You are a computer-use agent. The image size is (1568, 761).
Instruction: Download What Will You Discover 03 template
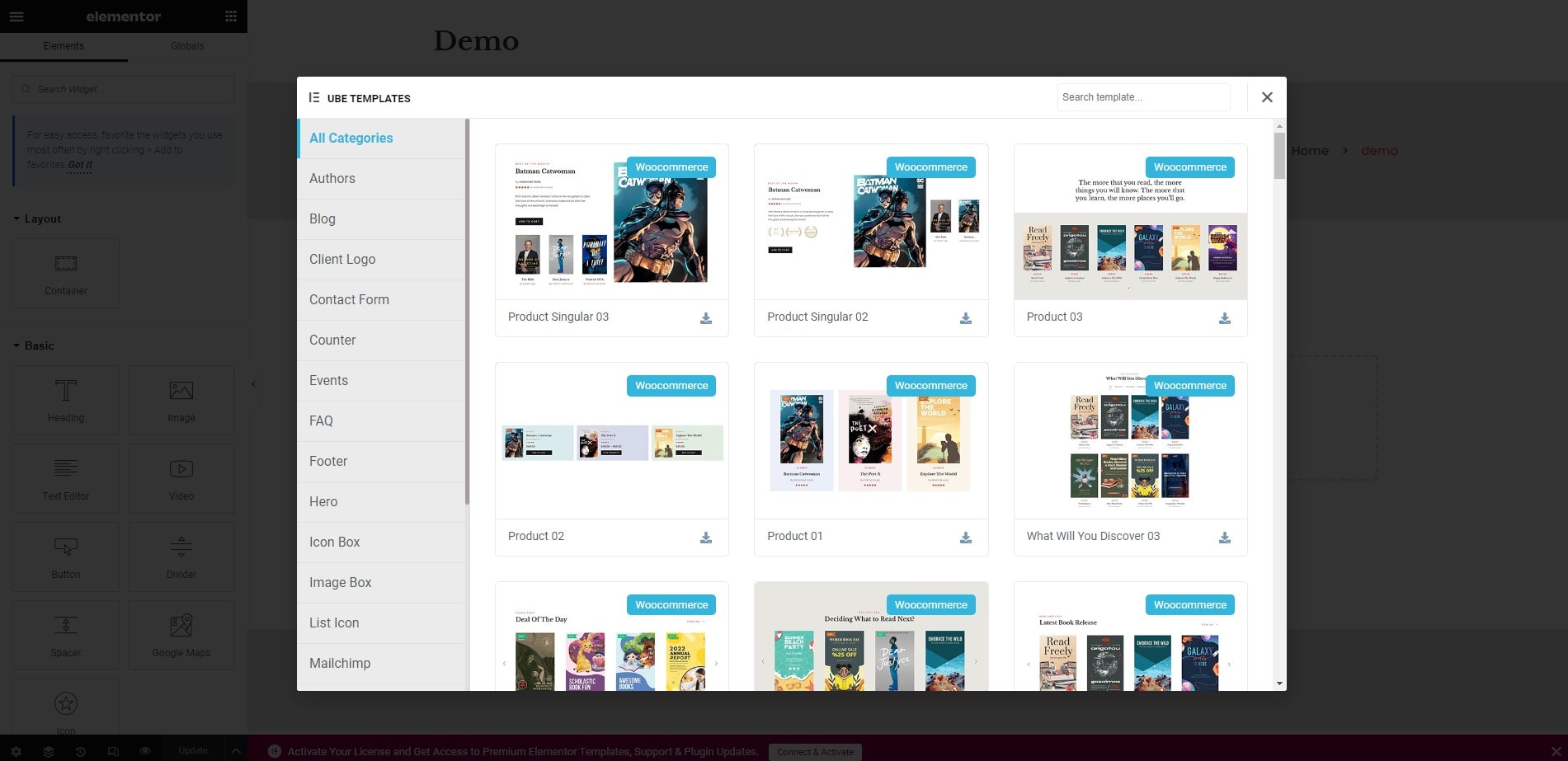pyautogui.click(x=1225, y=538)
